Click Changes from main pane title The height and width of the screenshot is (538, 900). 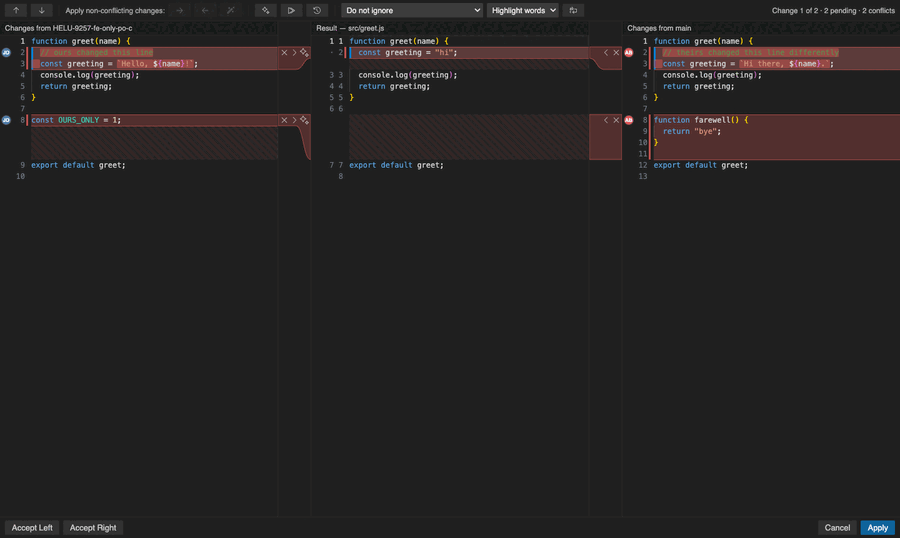pos(659,28)
